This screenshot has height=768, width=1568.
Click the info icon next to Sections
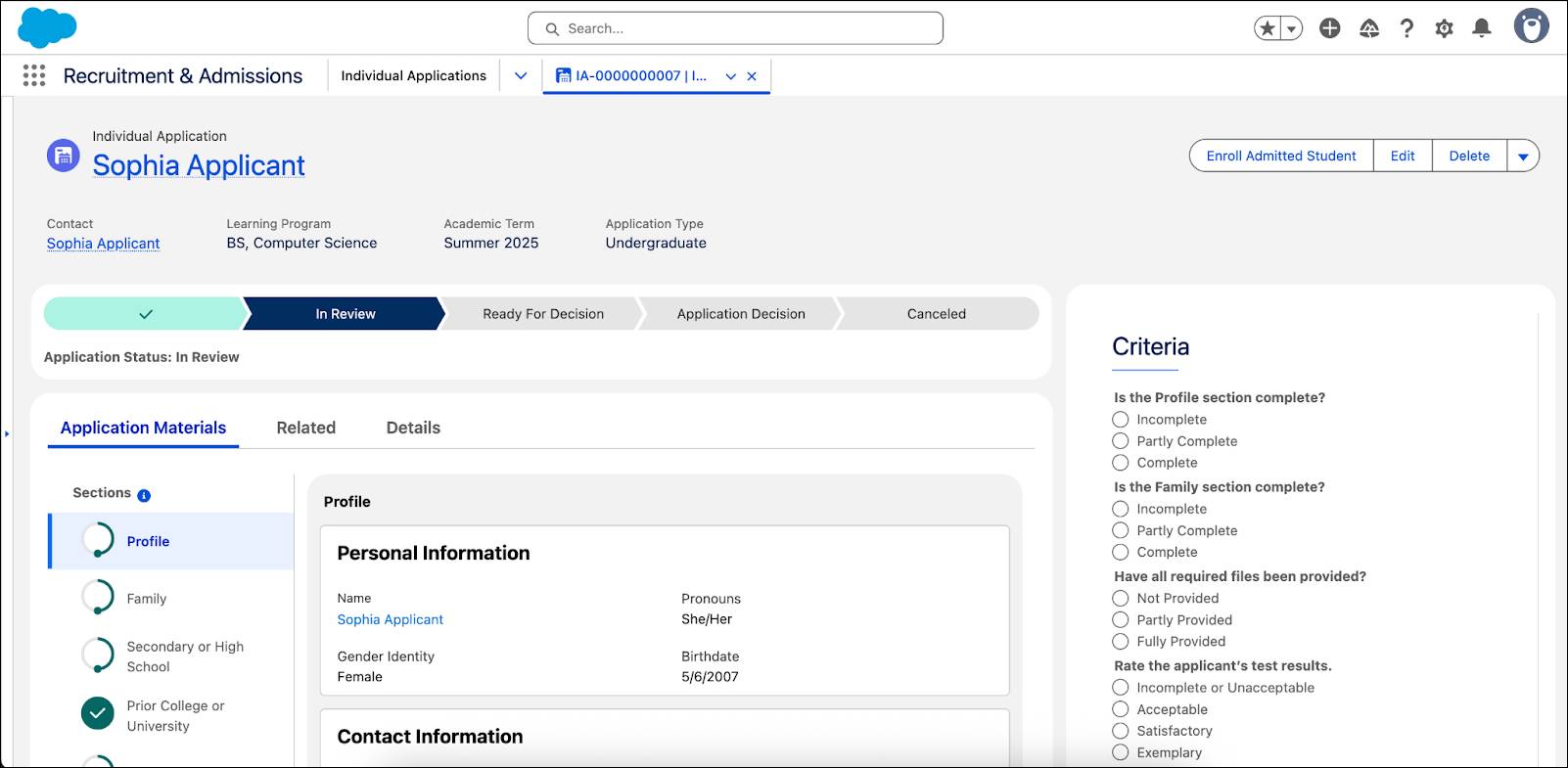[x=144, y=495]
